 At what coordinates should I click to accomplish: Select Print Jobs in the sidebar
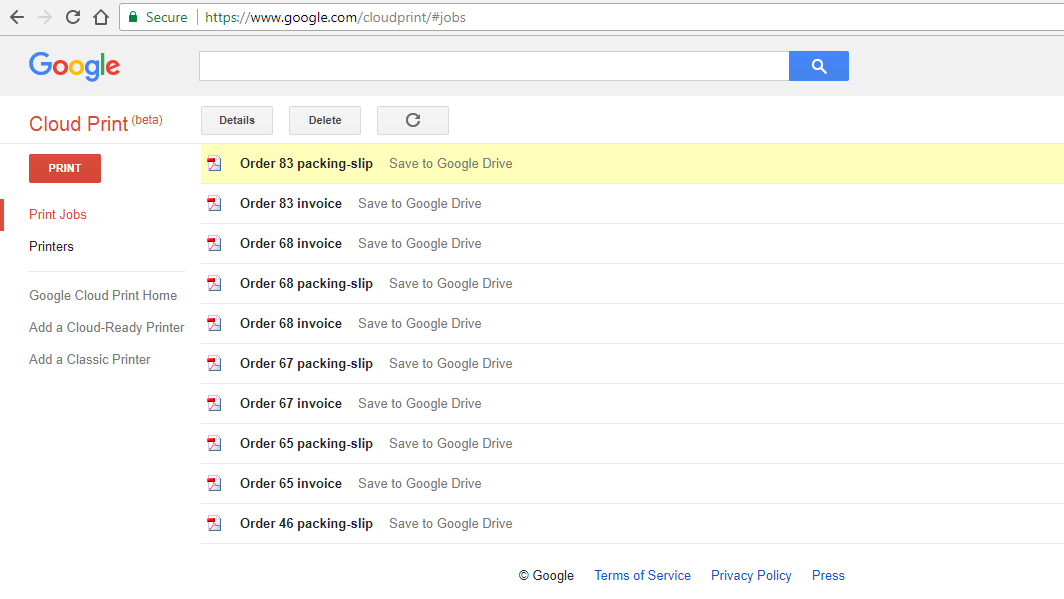point(58,214)
